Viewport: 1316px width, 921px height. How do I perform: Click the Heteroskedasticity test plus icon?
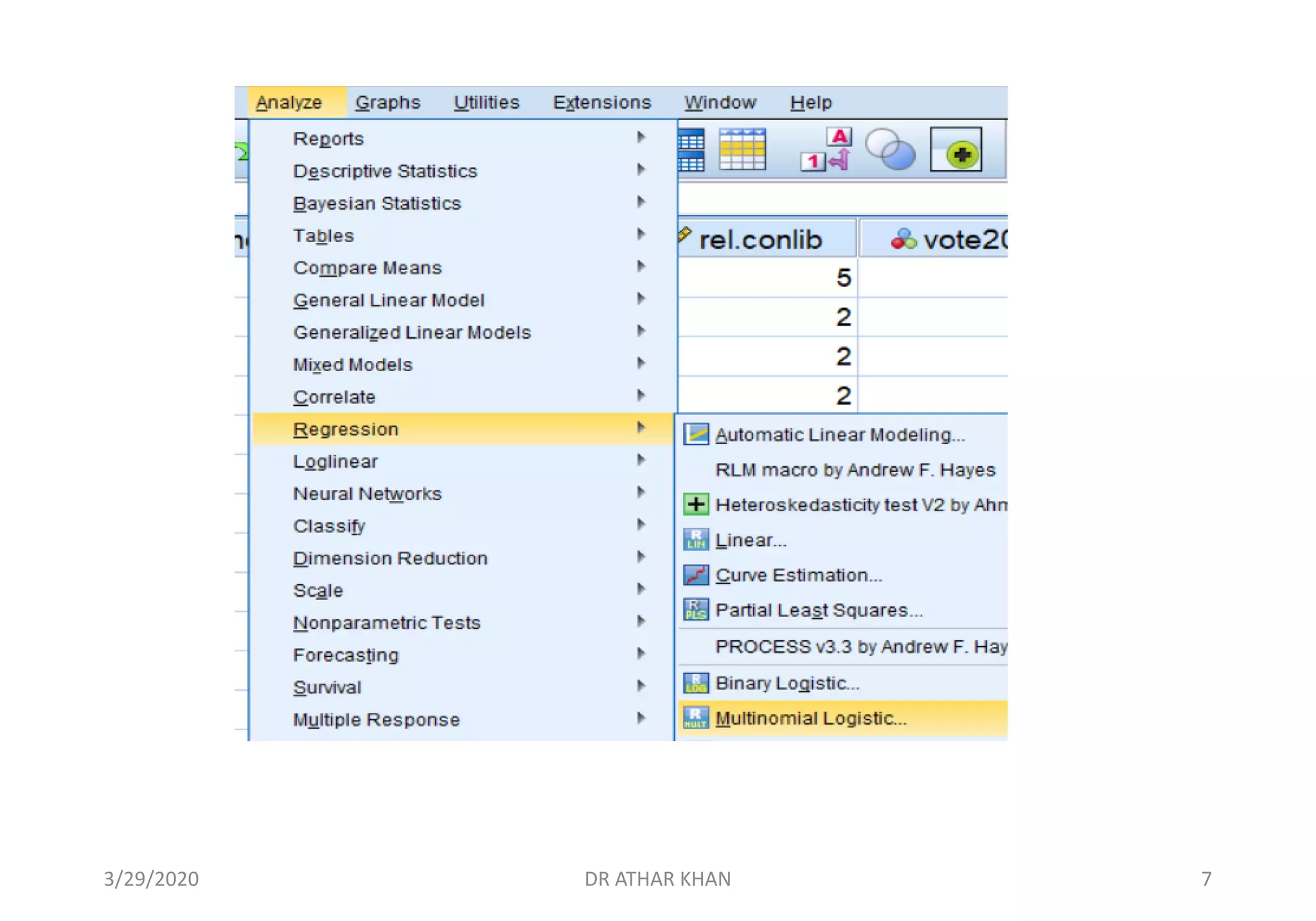[696, 505]
